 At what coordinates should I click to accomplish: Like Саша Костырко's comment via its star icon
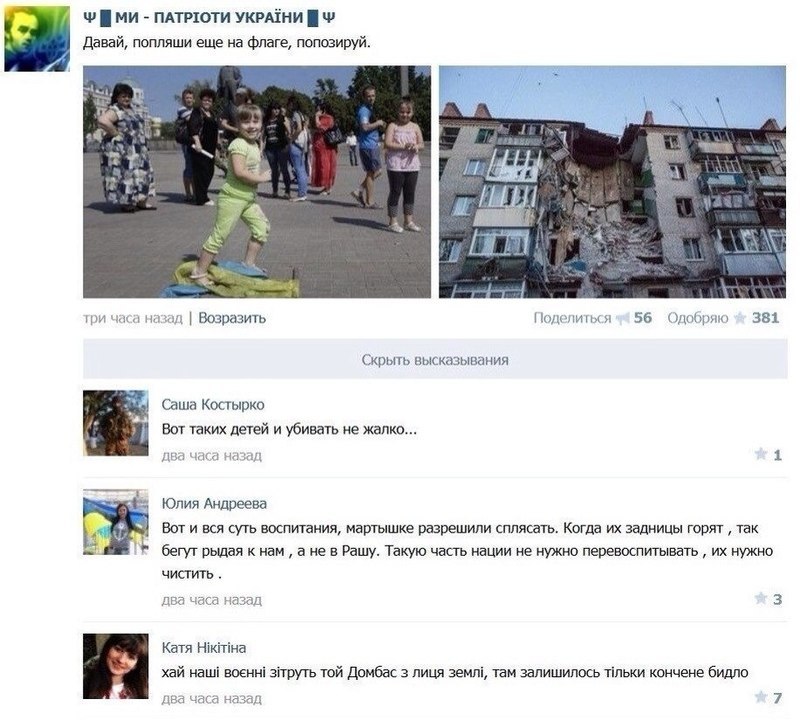click(761, 454)
